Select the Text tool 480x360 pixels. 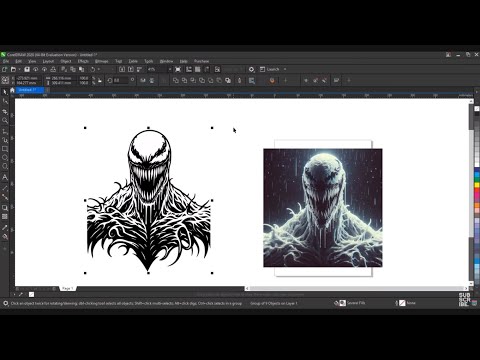pyautogui.click(x=5, y=177)
